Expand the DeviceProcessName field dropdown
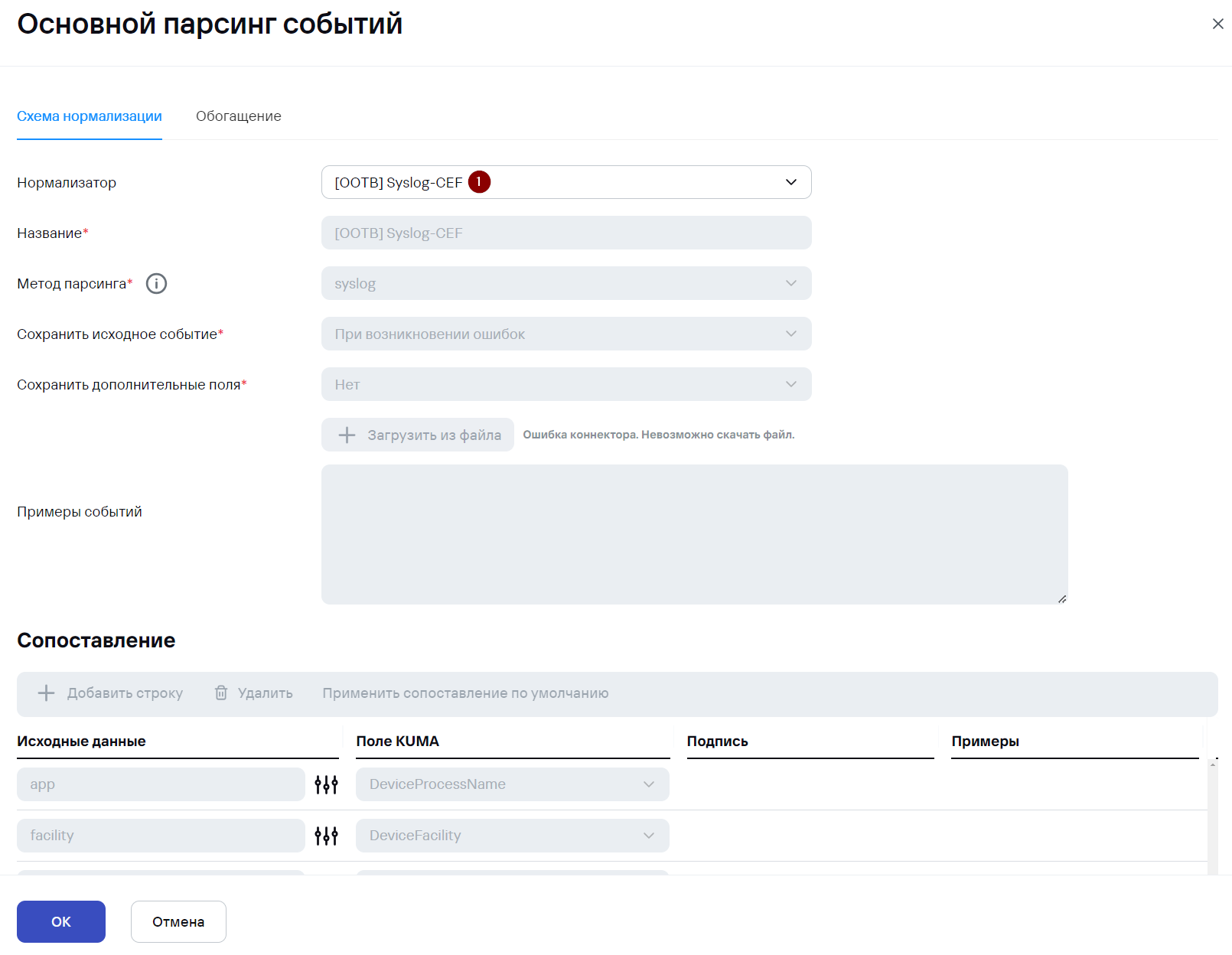This screenshot has height=955, width=1232. 513,784
